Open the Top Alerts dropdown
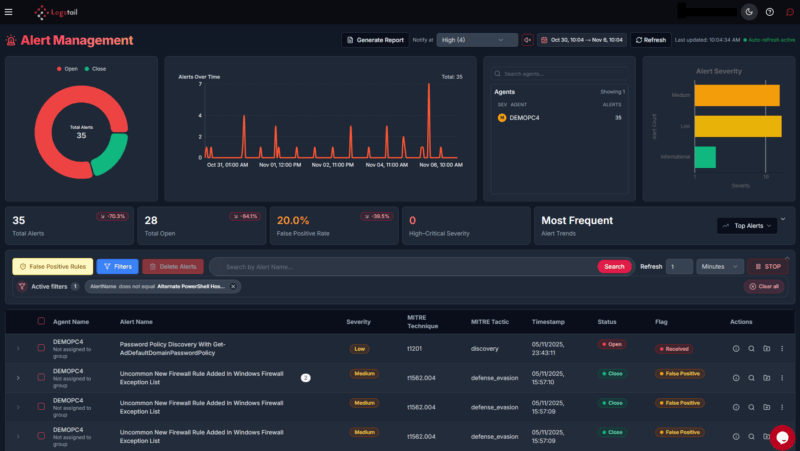 746,226
